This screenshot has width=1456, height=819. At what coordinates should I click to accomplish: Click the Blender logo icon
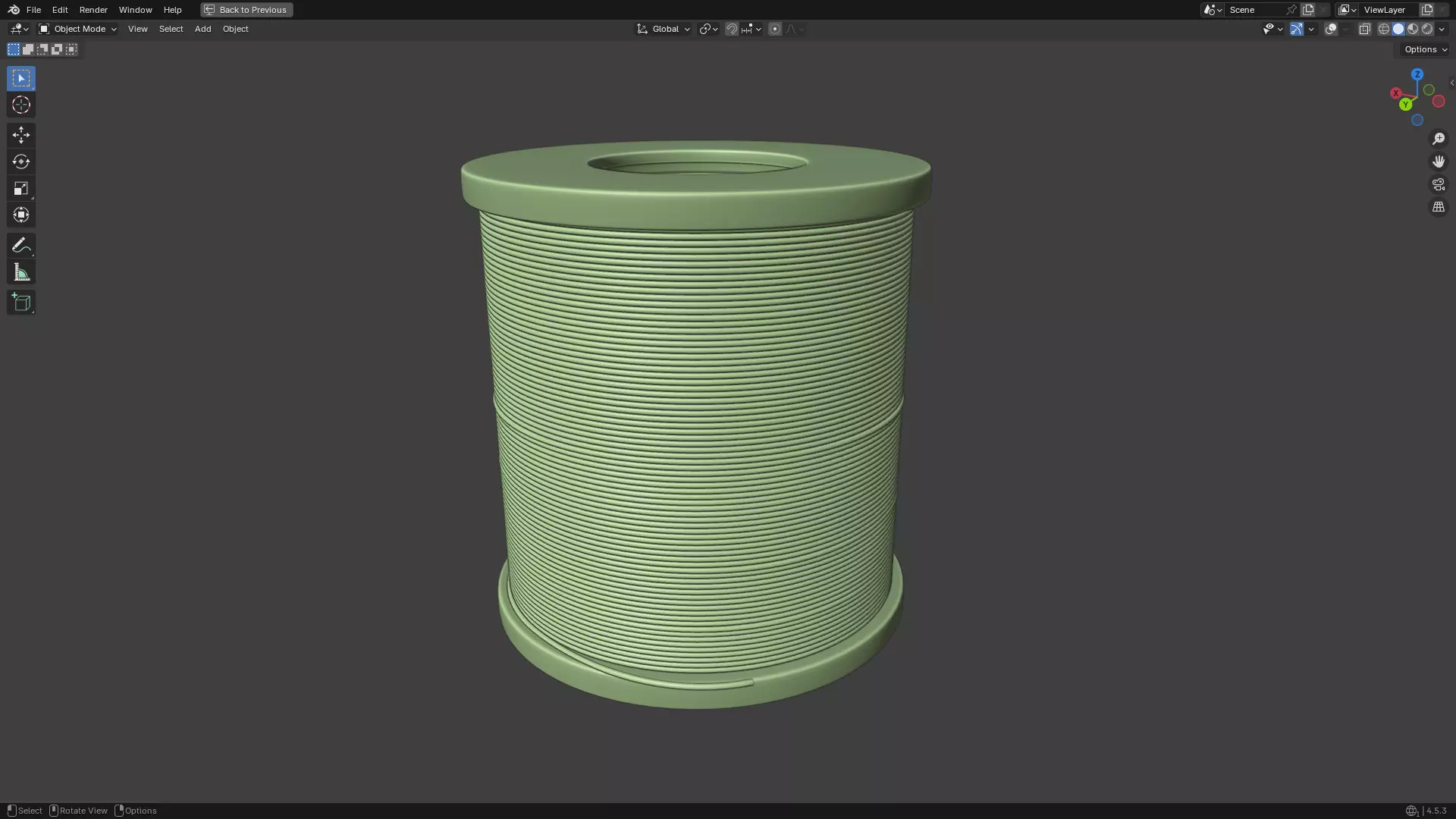point(14,10)
